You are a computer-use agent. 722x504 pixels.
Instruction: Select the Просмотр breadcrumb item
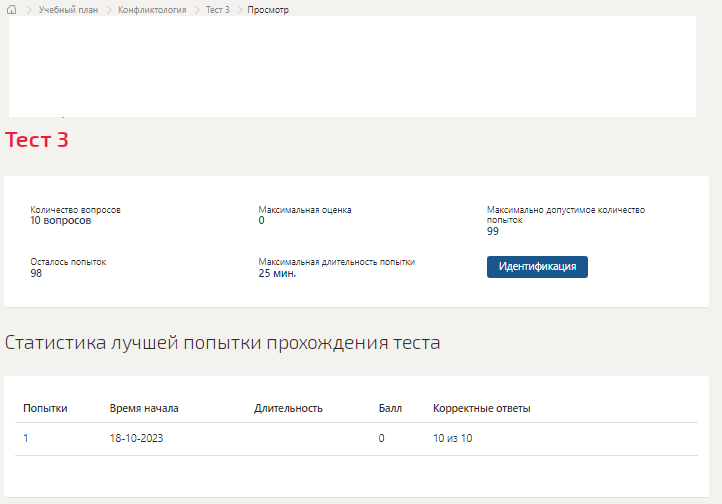coord(268,10)
